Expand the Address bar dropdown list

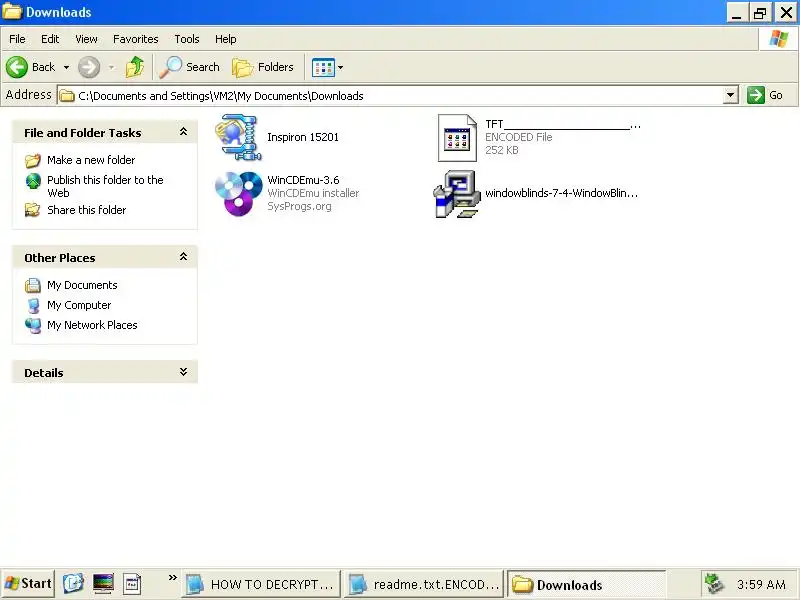click(731, 95)
